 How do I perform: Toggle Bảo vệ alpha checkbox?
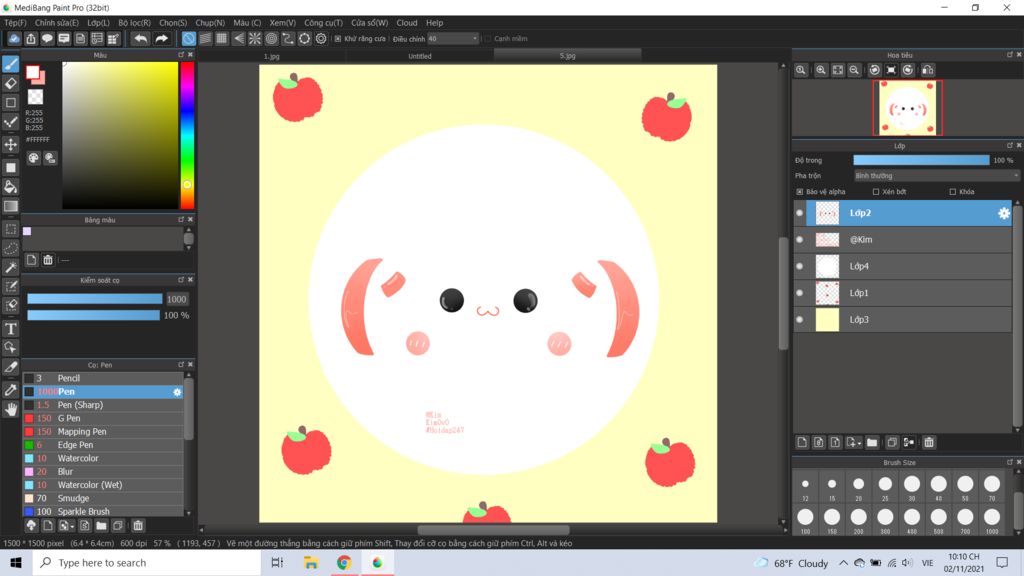(799, 192)
